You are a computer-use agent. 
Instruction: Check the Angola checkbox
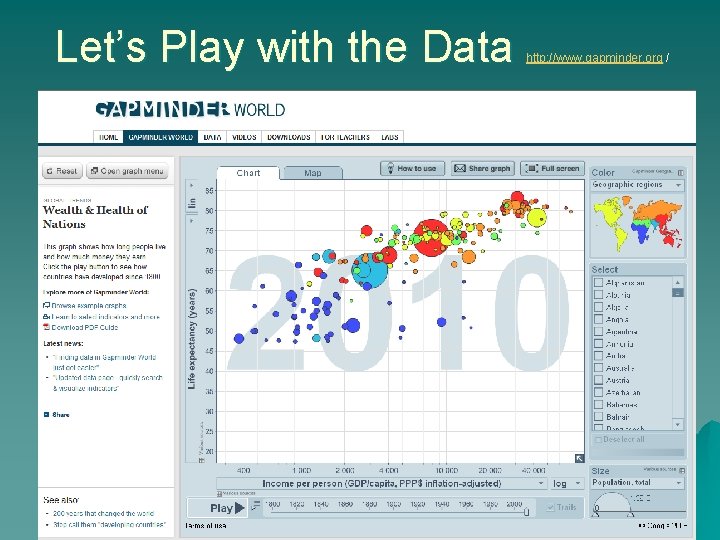(x=598, y=319)
